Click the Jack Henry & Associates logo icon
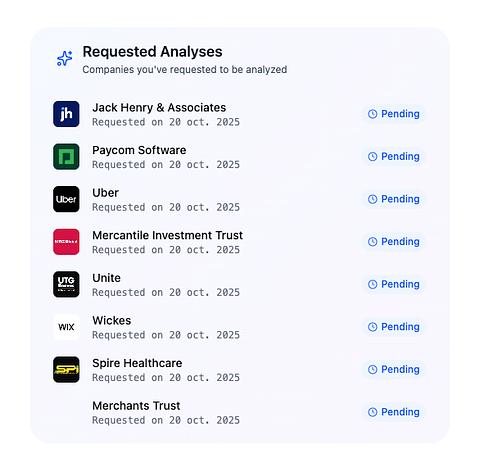The height and width of the screenshot is (468, 480). click(66, 114)
